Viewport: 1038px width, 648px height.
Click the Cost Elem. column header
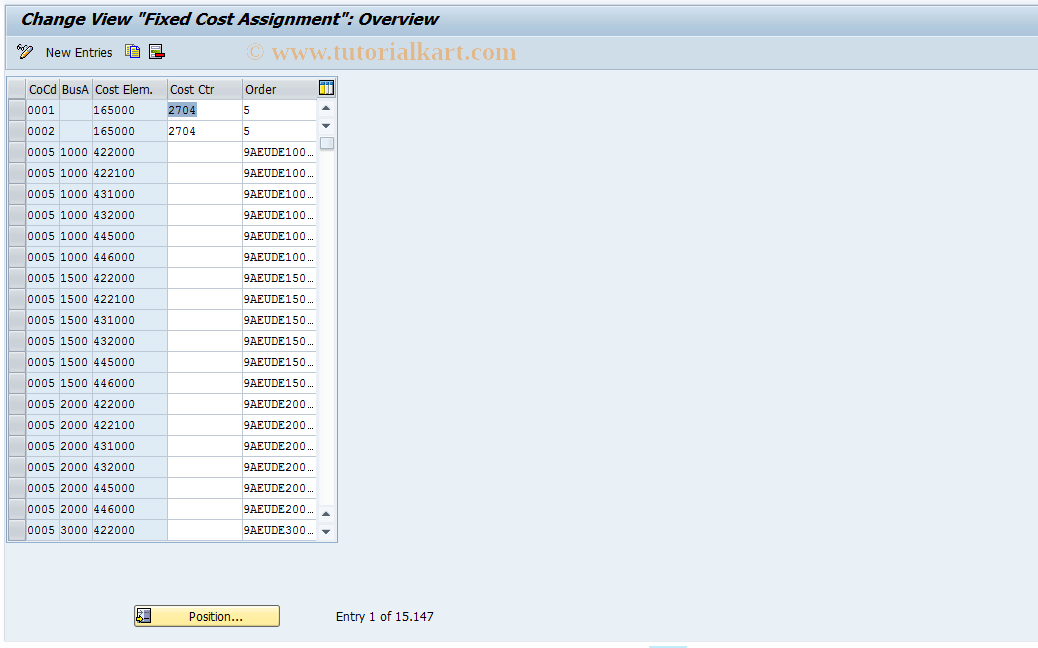pyautogui.click(x=130, y=89)
